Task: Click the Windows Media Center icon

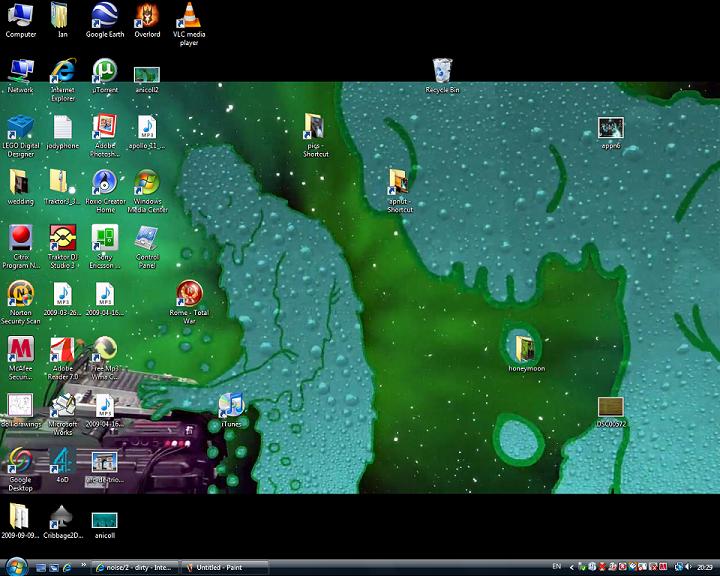Action: pyautogui.click(x=147, y=183)
